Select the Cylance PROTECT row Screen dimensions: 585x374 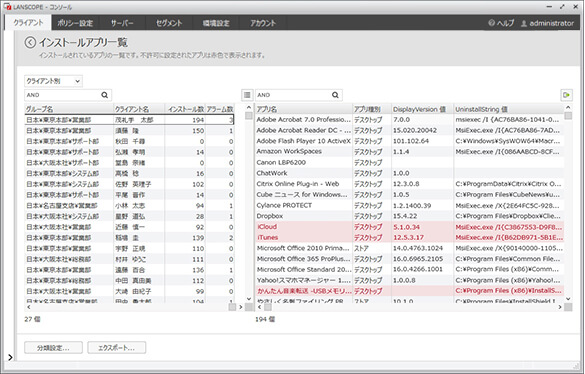point(410,205)
